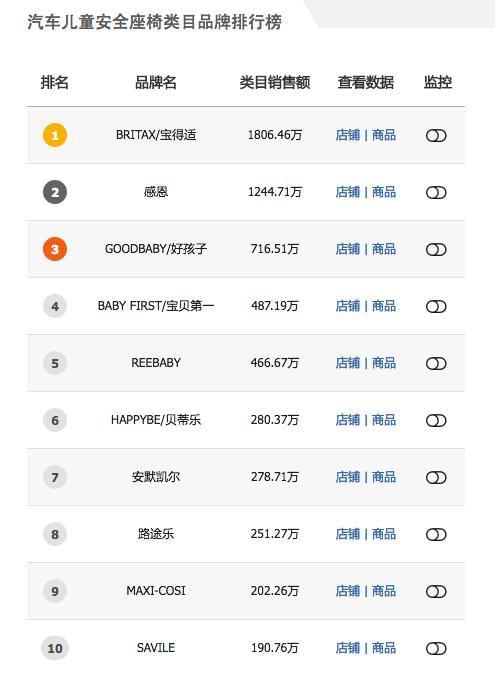The height and width of the screenshot is (674, 495).
Task: Click brand name 安默凯尔
Action: (x=156, y=477)
